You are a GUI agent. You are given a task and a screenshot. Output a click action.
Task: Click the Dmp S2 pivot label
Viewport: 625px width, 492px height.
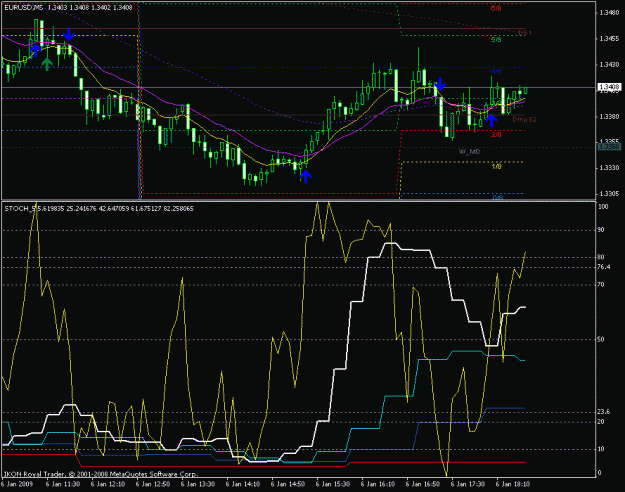pos(524,120)
